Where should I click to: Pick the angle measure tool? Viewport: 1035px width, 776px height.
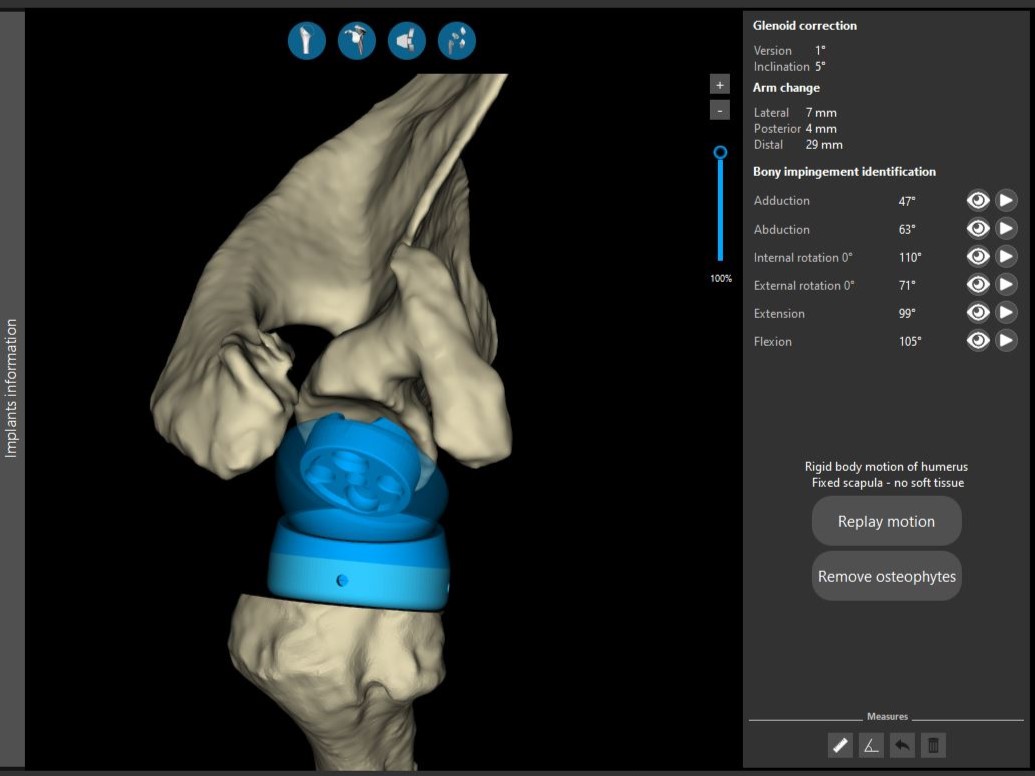point(871,745)
